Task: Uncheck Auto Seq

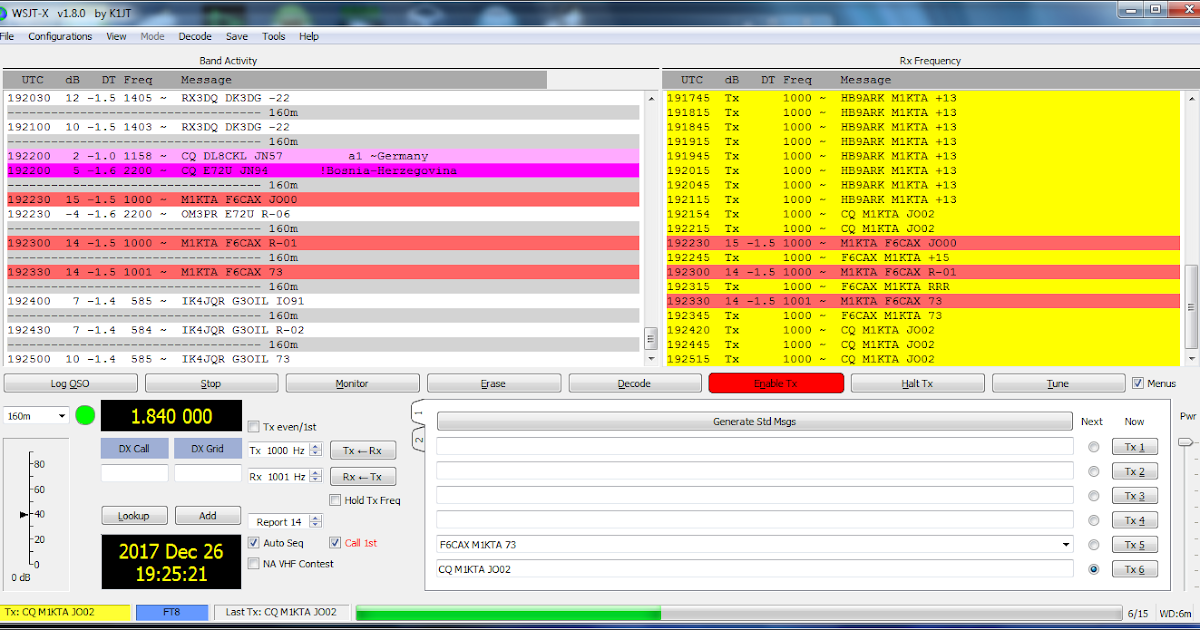Action: pyautogui.click(x=254, y=542)
